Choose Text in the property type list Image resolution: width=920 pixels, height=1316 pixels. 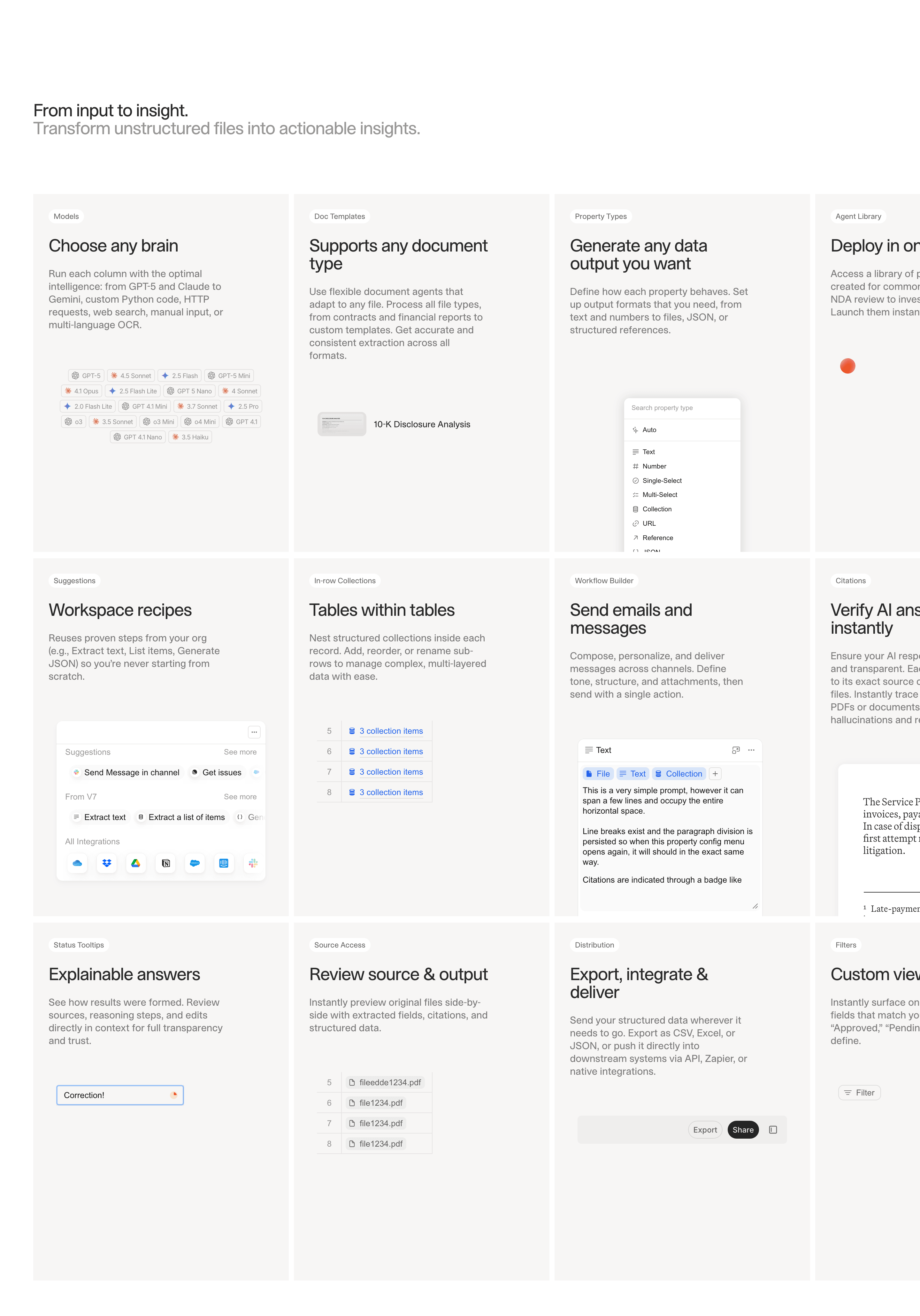pos(682,452)
